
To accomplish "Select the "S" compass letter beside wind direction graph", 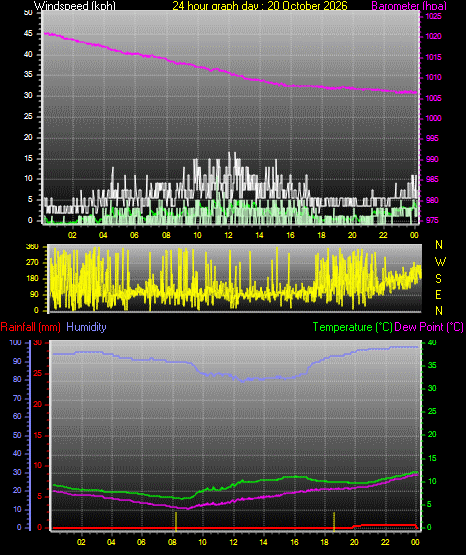I will click(x=438, y=279).
